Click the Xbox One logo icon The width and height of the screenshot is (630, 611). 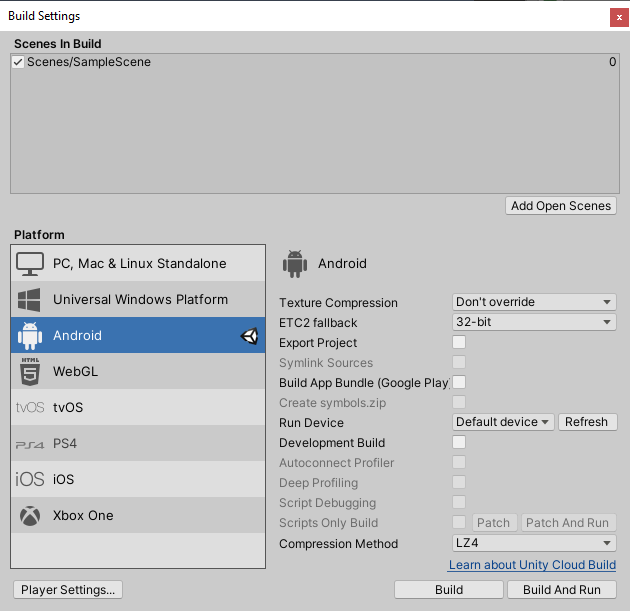[30, 515]
